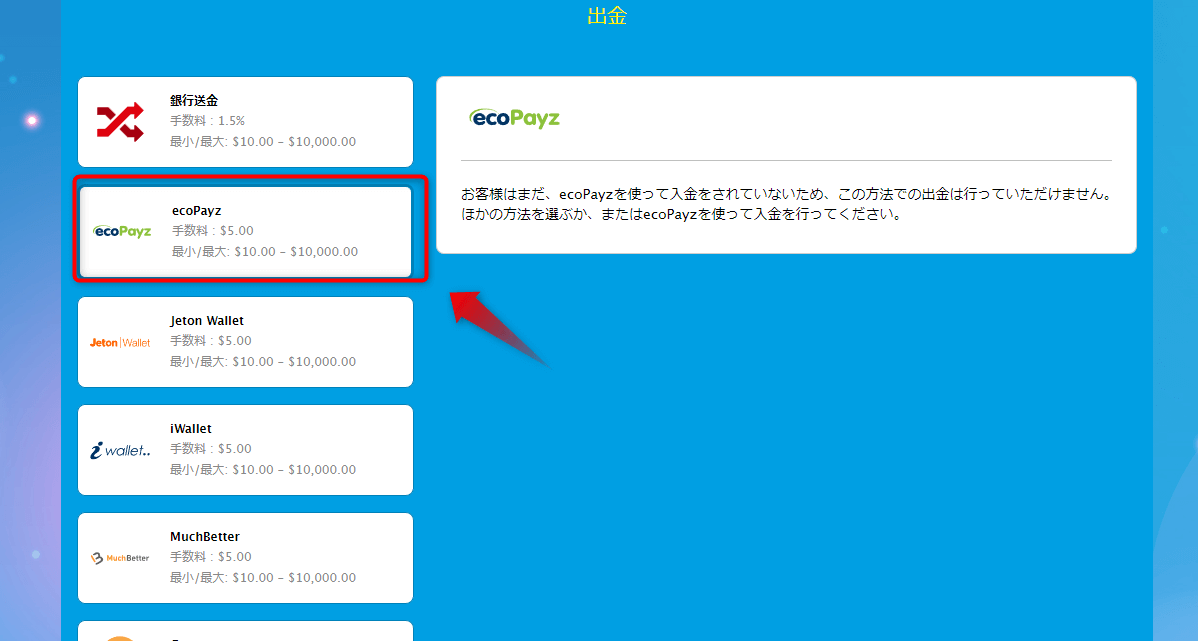Click the iWallet logo
1198x641 pixels.
(120, 451)
